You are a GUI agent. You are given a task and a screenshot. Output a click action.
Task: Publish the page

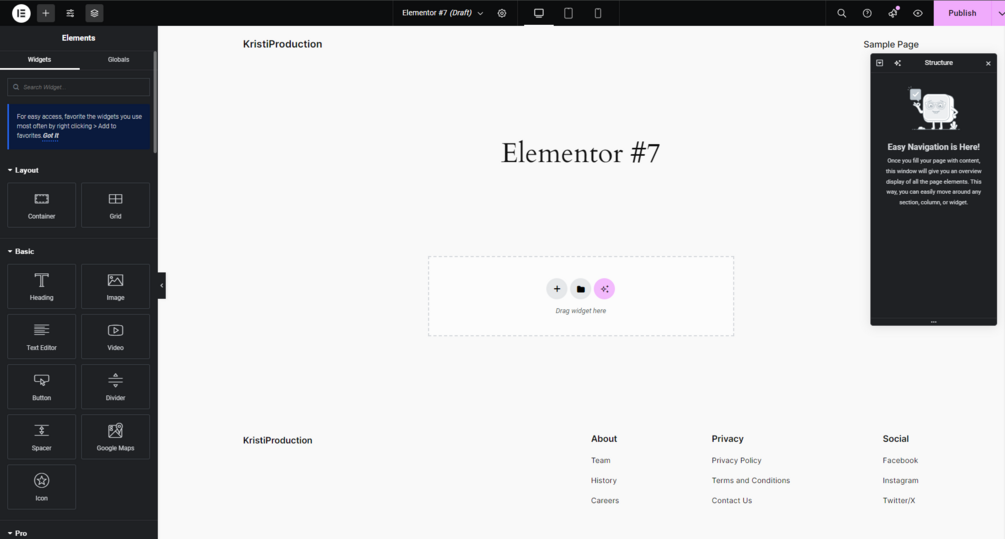click(x=962, y=13)
